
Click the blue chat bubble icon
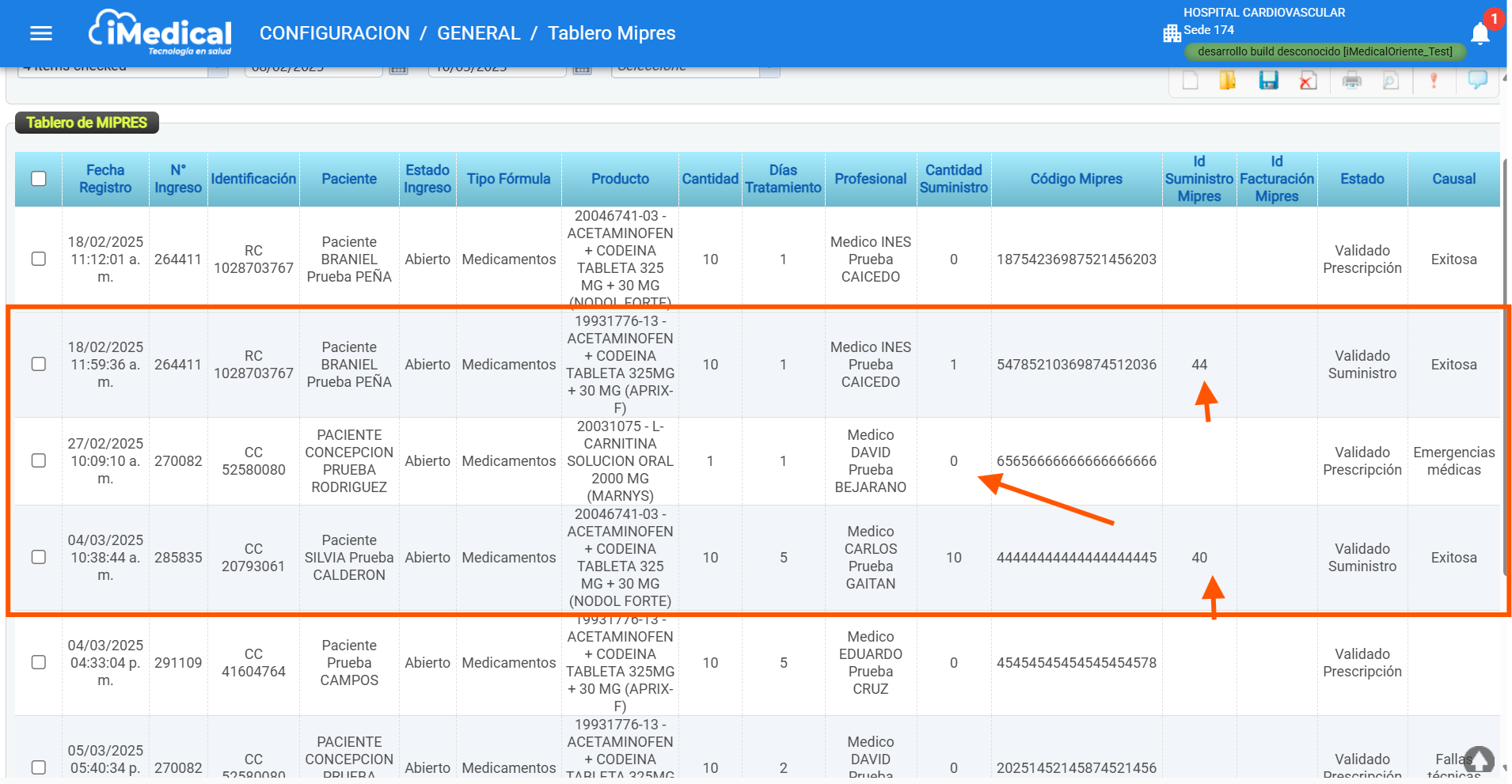pos(1477,80)
